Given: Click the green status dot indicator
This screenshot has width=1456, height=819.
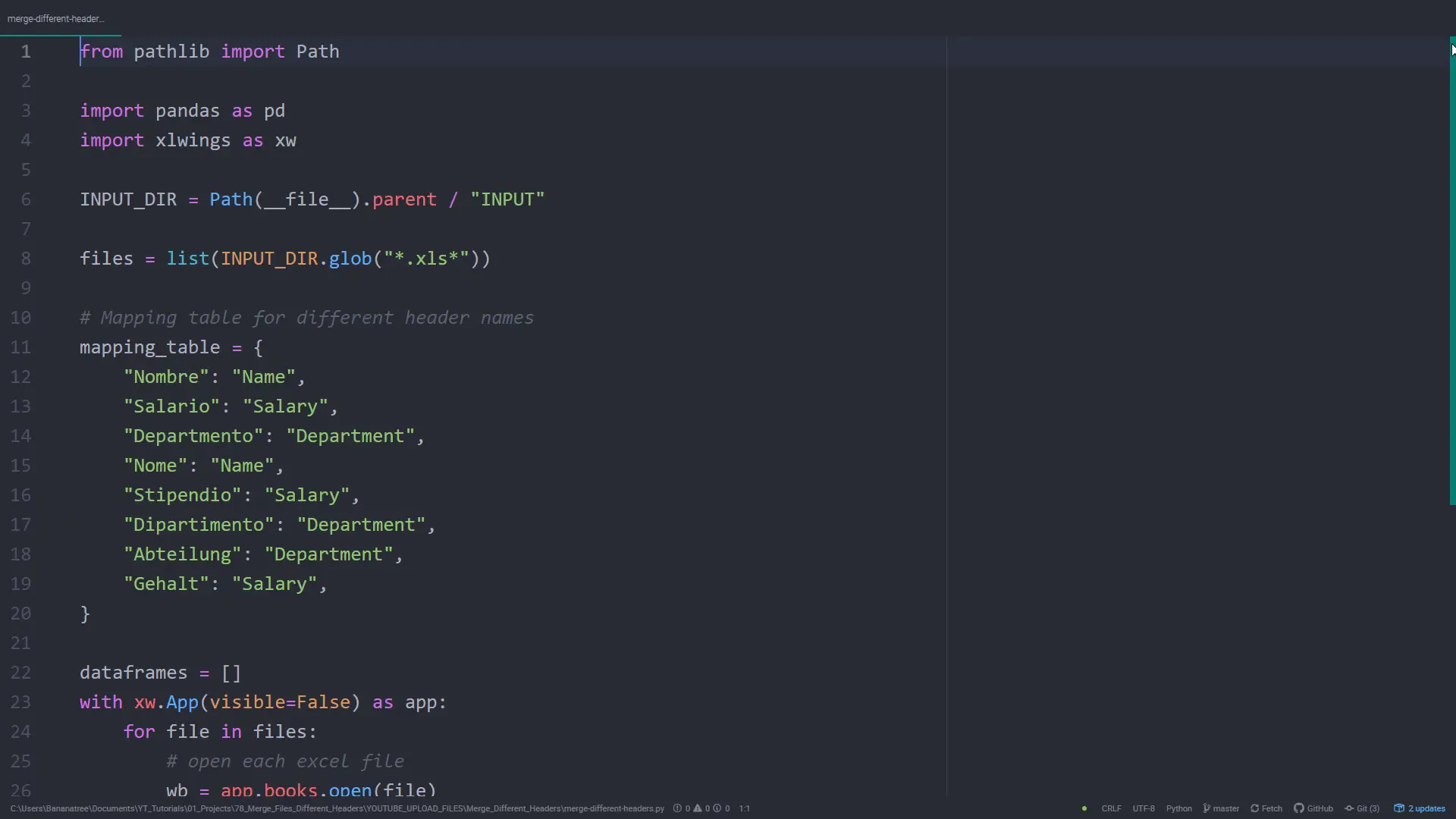Looking at the screenshot, I should 1084,808.
